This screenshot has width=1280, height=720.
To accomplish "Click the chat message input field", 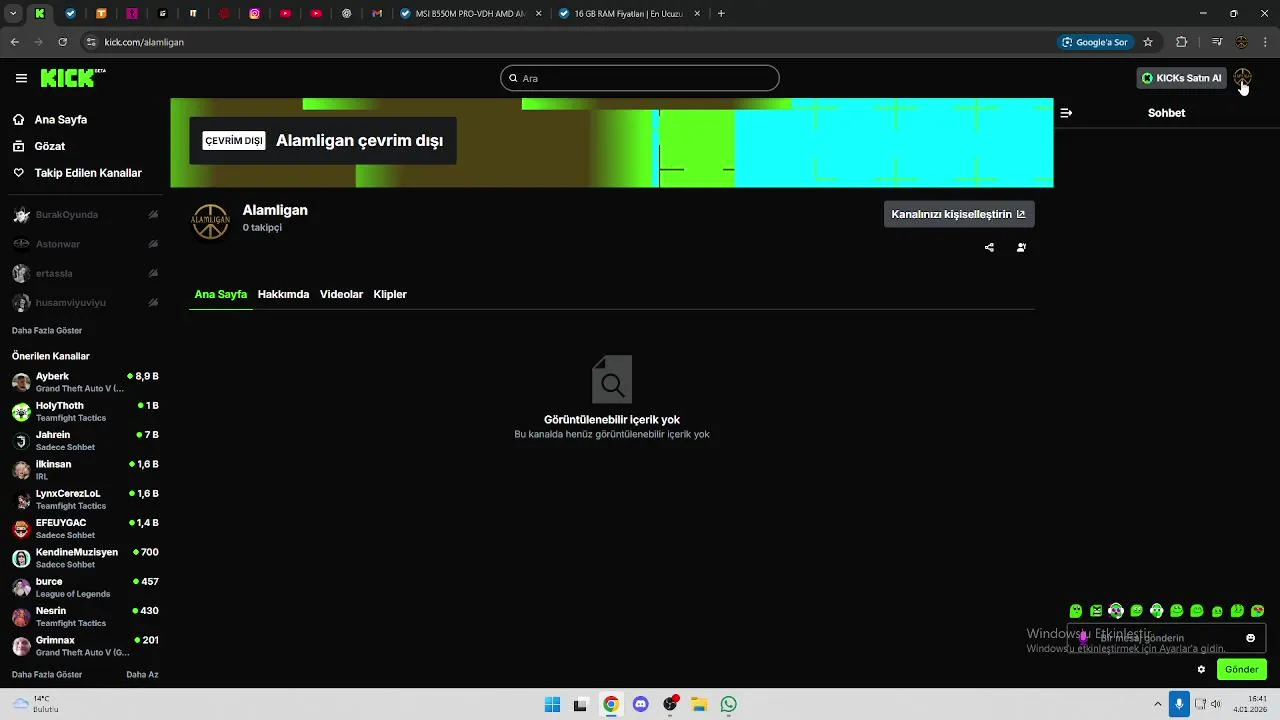I will [x=1166, y=638].
